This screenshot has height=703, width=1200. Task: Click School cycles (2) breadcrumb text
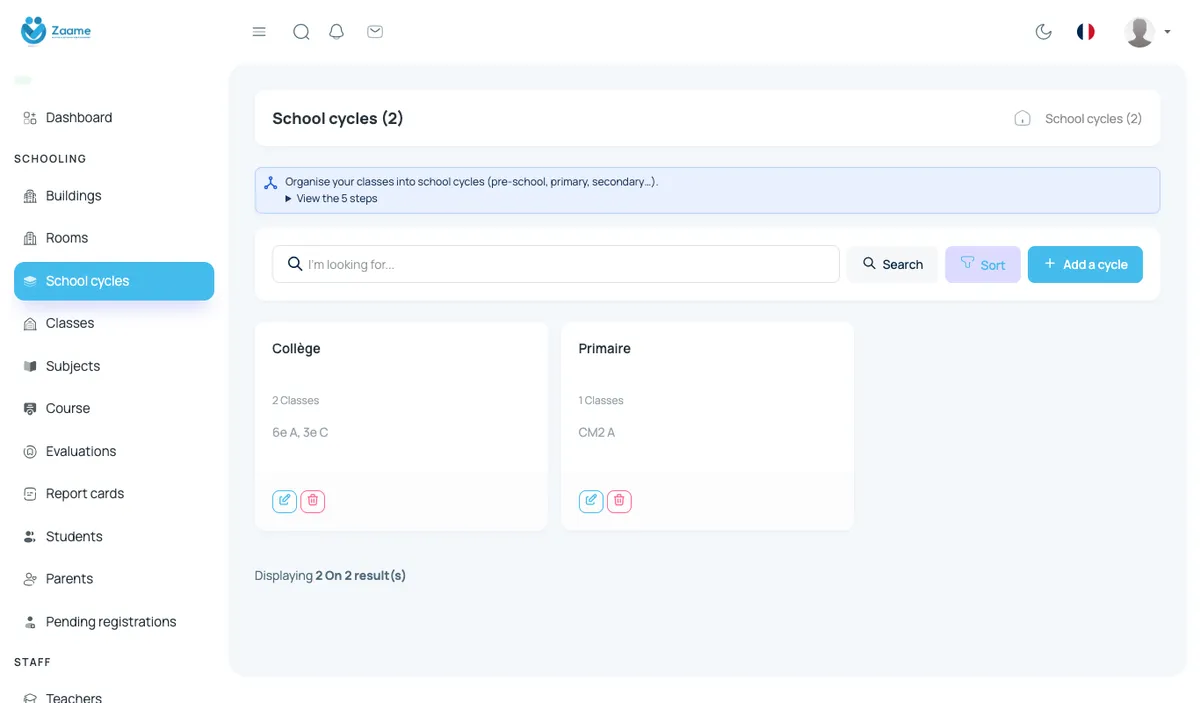point(1093,118)
